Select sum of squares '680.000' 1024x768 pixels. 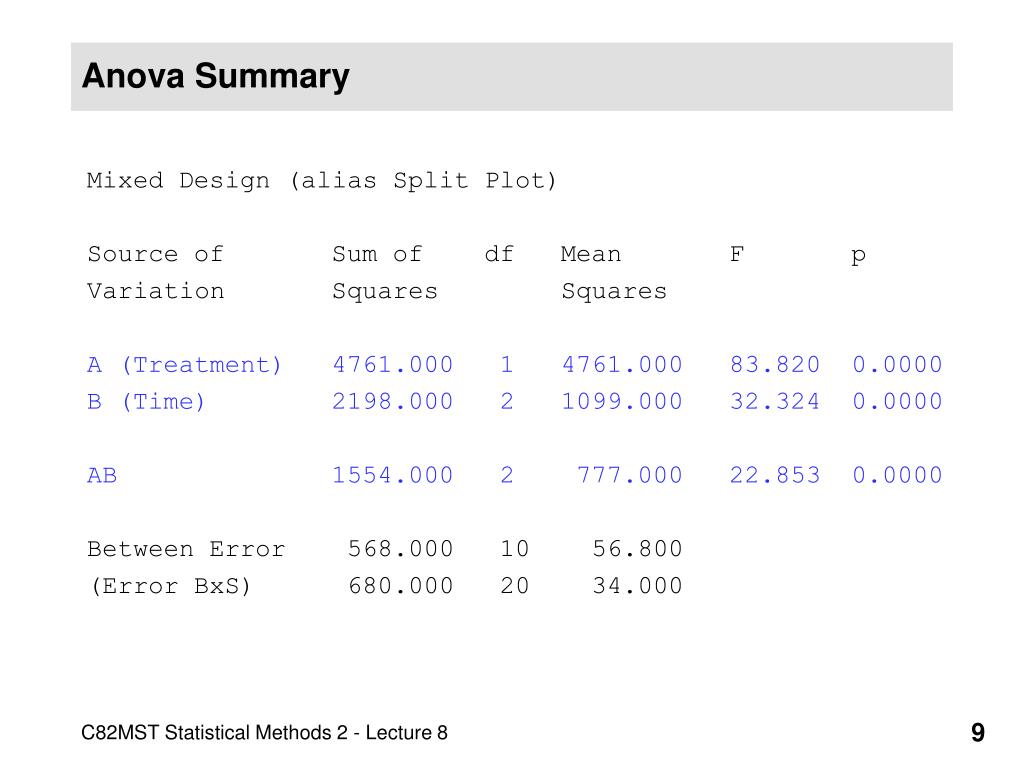point(400,586)
